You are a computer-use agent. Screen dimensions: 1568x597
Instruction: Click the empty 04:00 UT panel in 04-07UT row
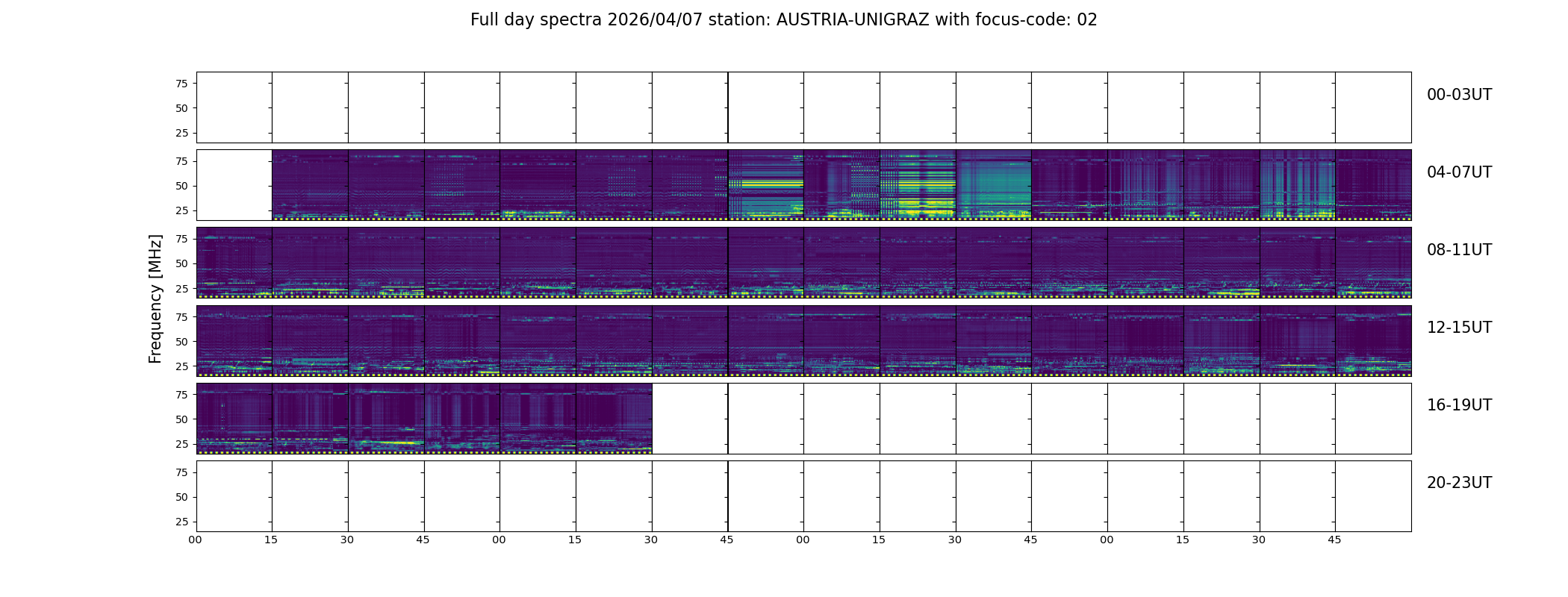pos(234,185)
